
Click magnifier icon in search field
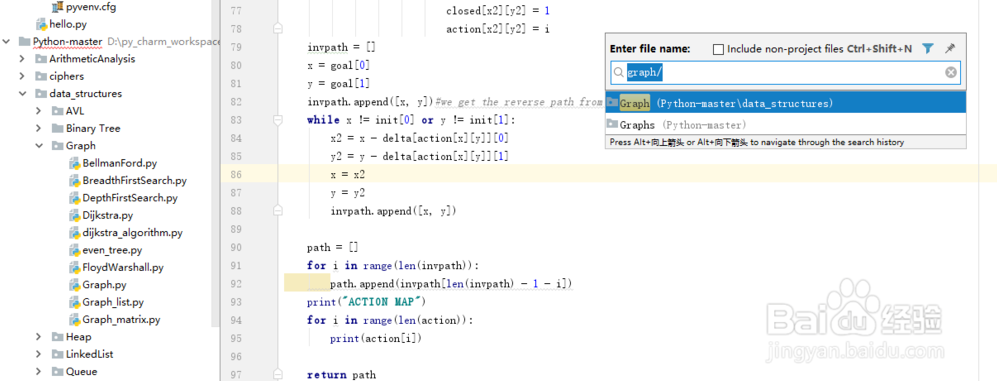coord(619,73)
